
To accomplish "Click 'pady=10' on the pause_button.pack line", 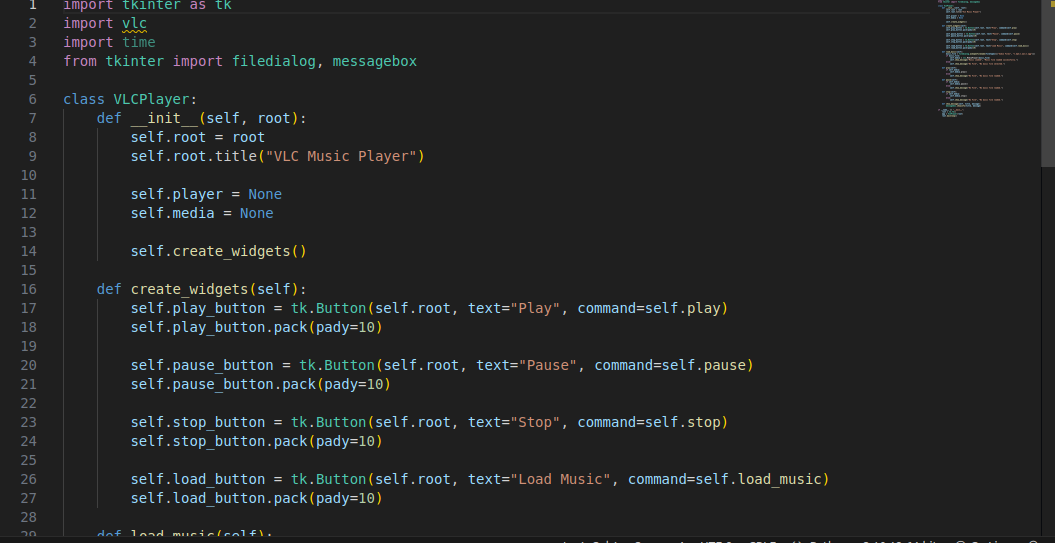I will coord(354,384).
